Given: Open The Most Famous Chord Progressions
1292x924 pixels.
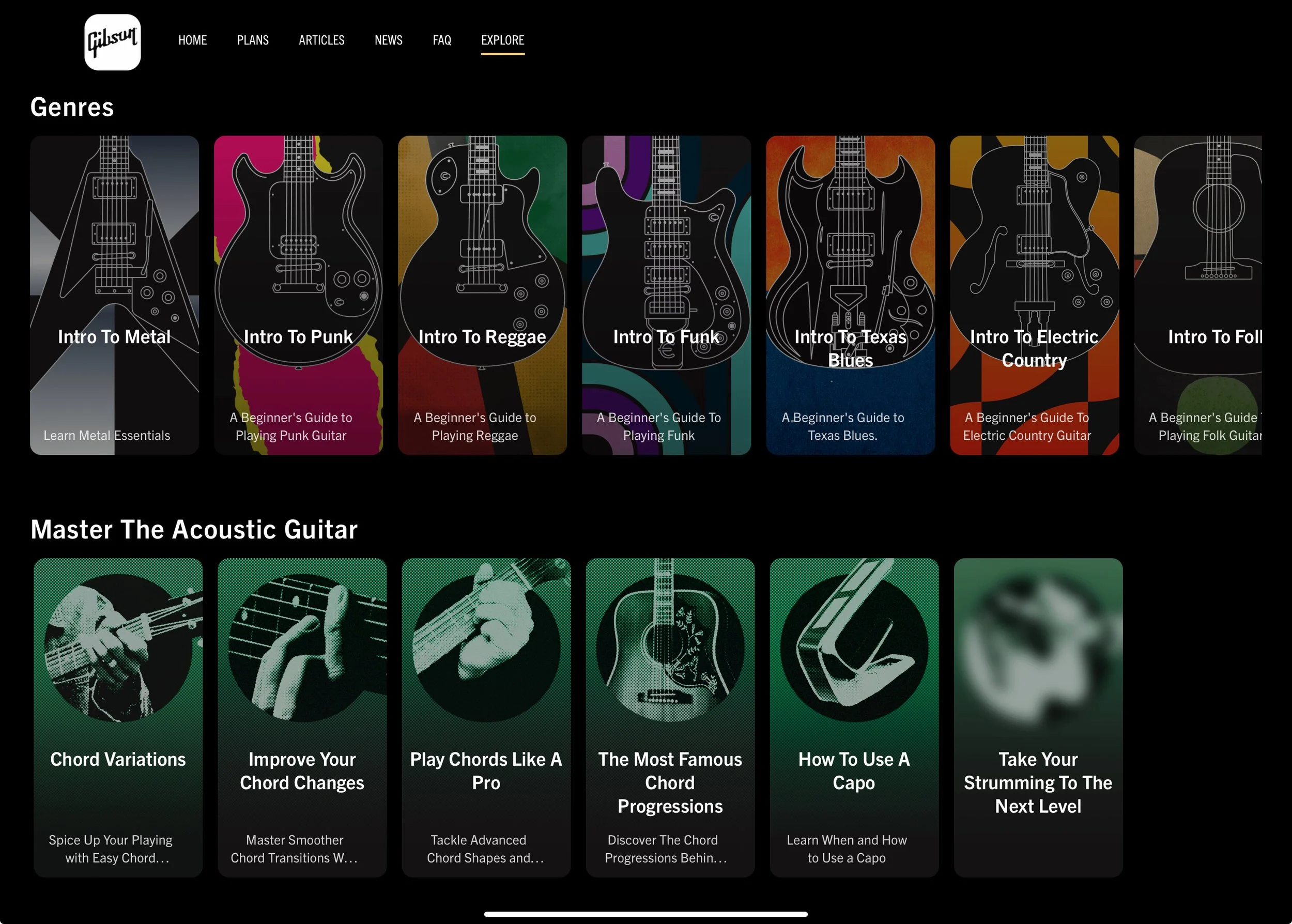Looking at the screenshot, I should [670, 717].
